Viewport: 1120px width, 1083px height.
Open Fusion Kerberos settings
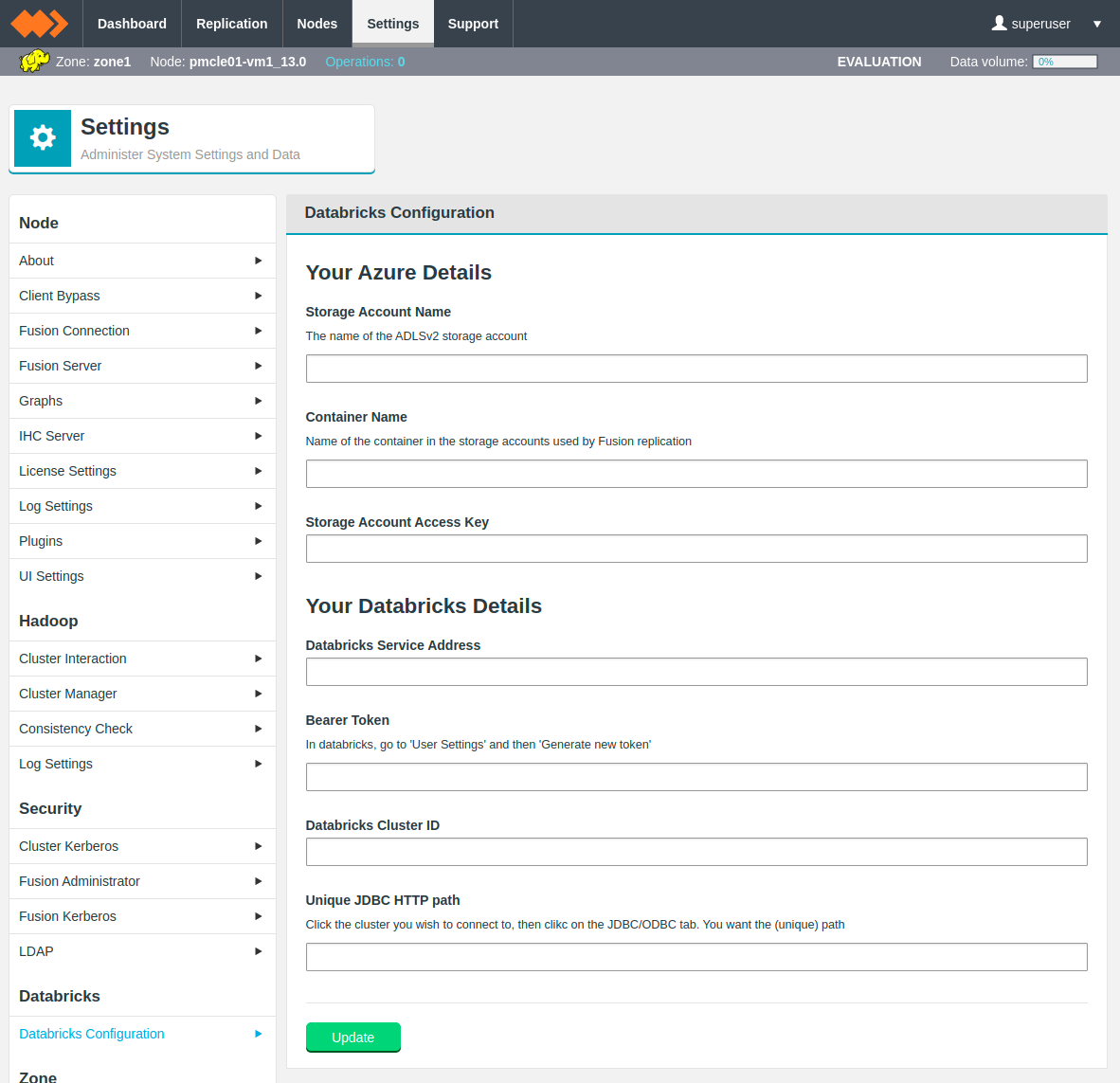[x=142, y=916]
